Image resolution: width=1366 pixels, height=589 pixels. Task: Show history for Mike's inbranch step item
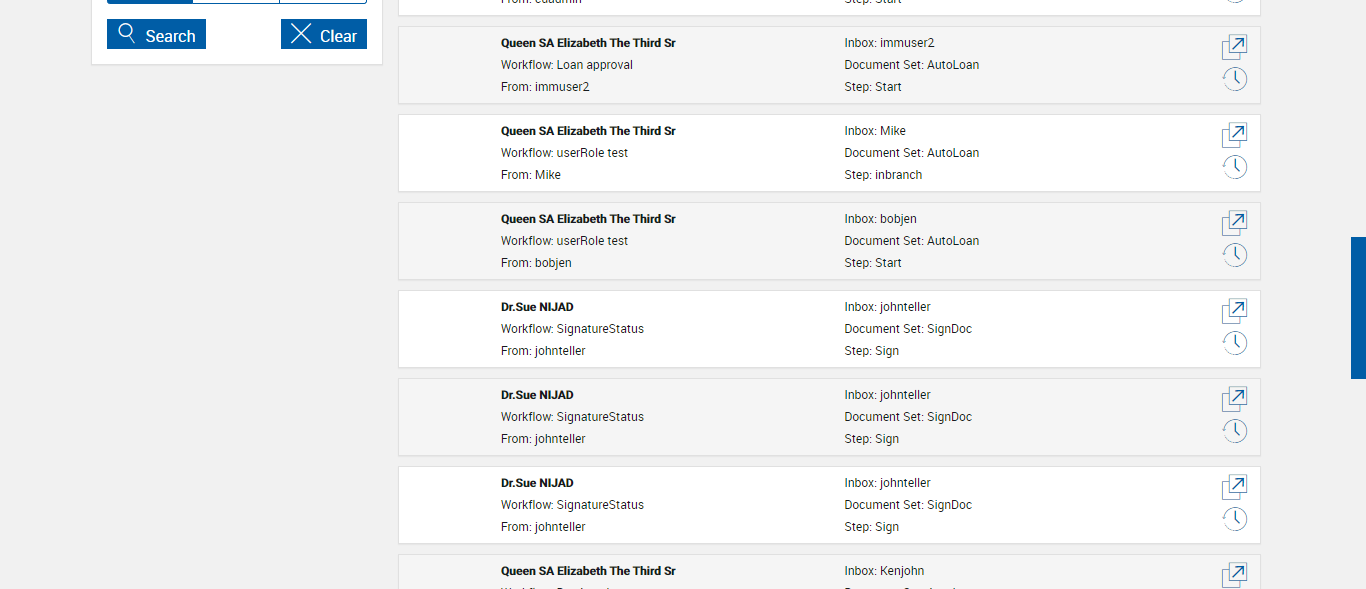[x=1234, y=167]
